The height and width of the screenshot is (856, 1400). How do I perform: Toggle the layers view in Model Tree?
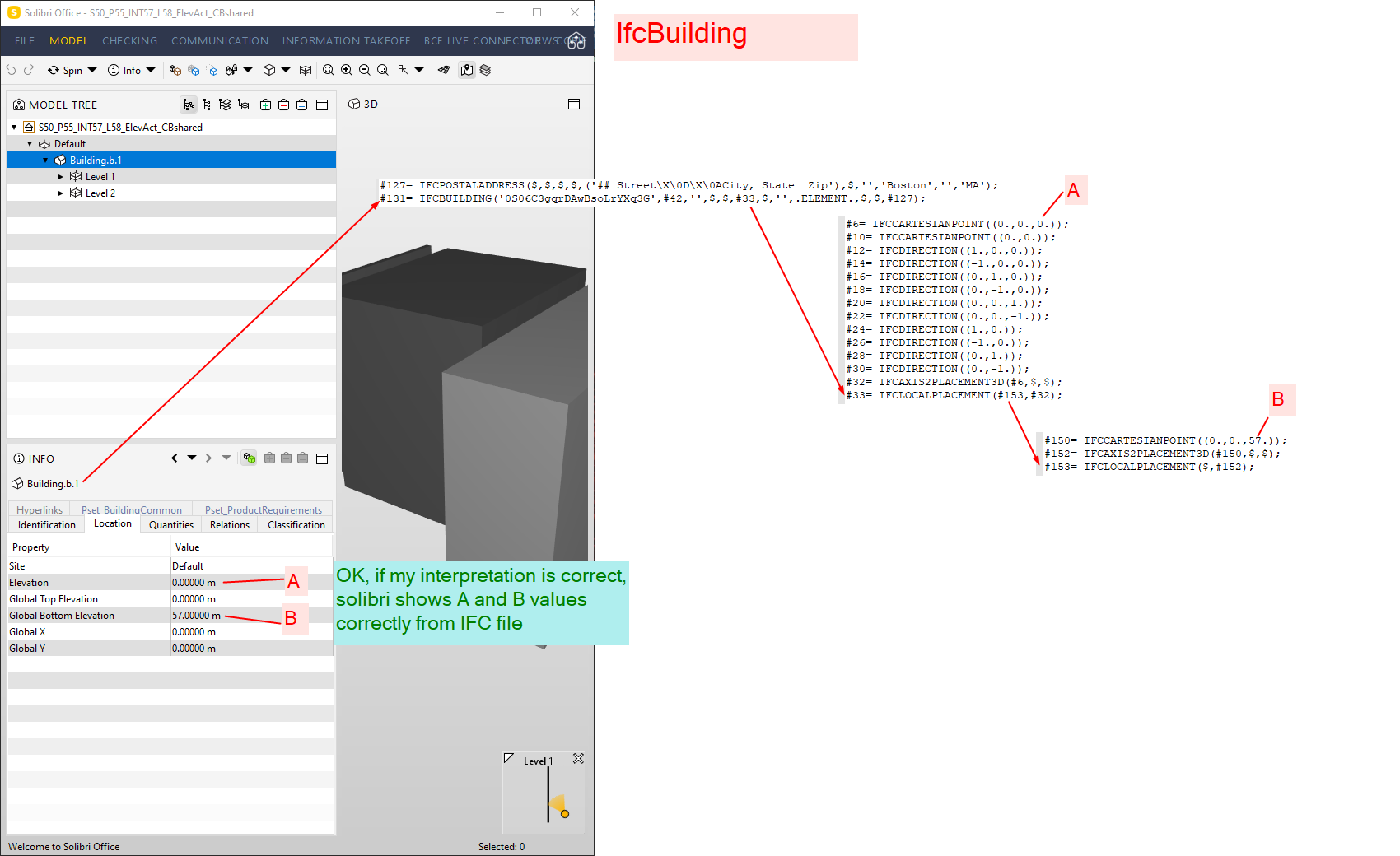point(225,105)
